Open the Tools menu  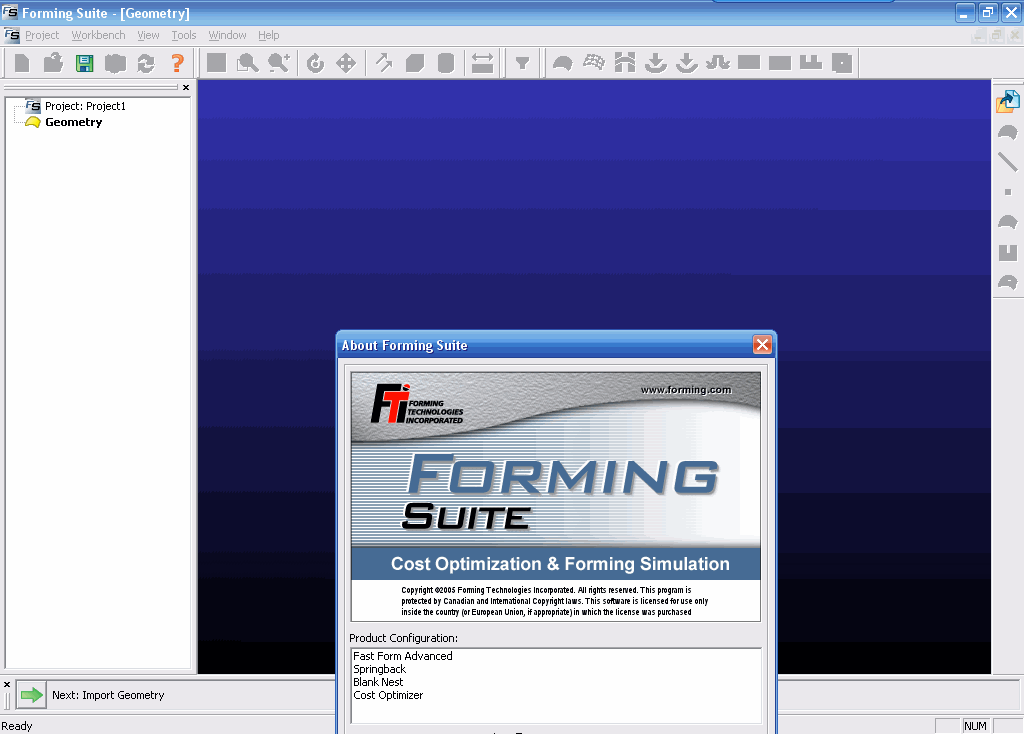coord(184,35)
